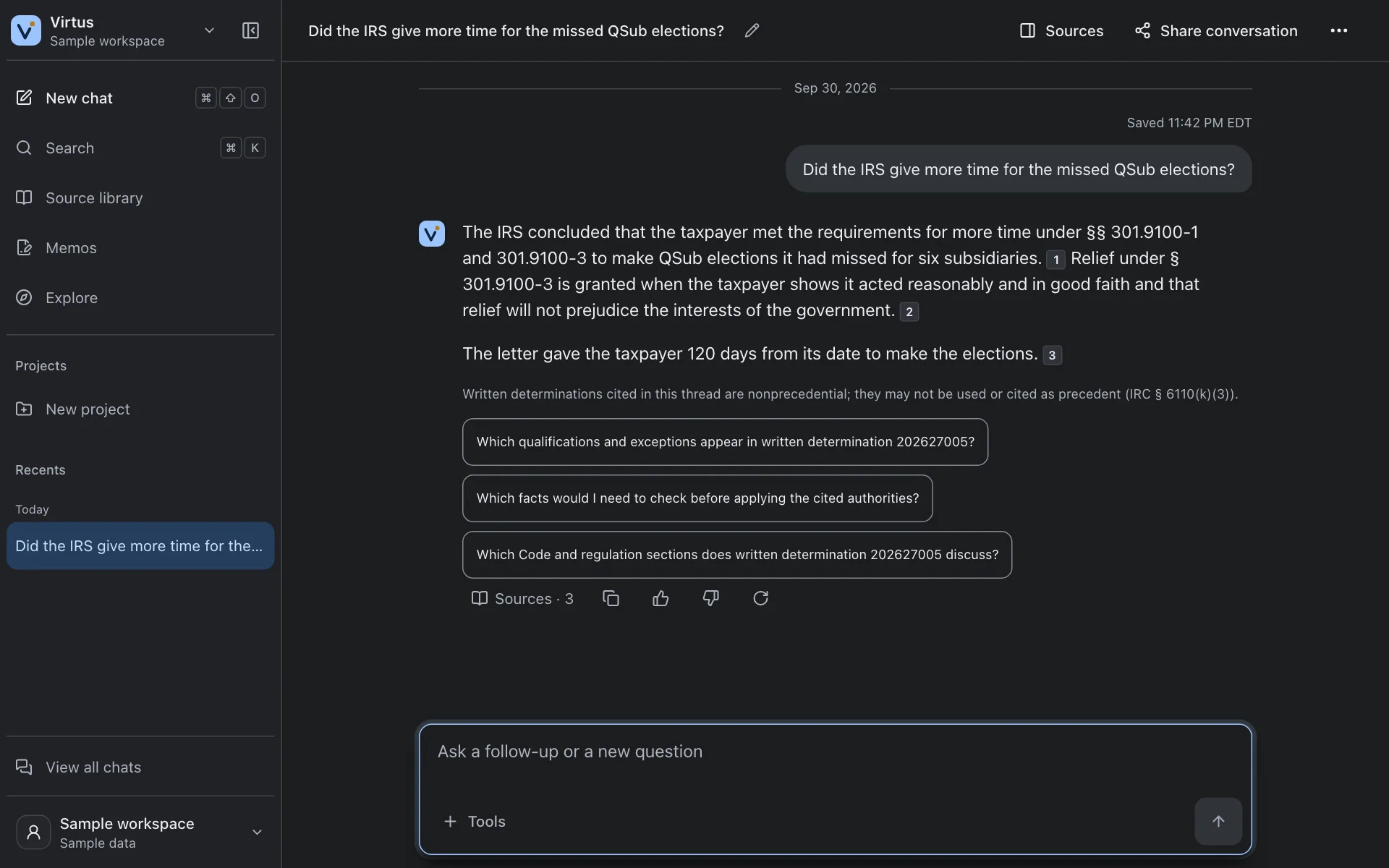
Task: Go to Source library
Action: tap(140, 197)
